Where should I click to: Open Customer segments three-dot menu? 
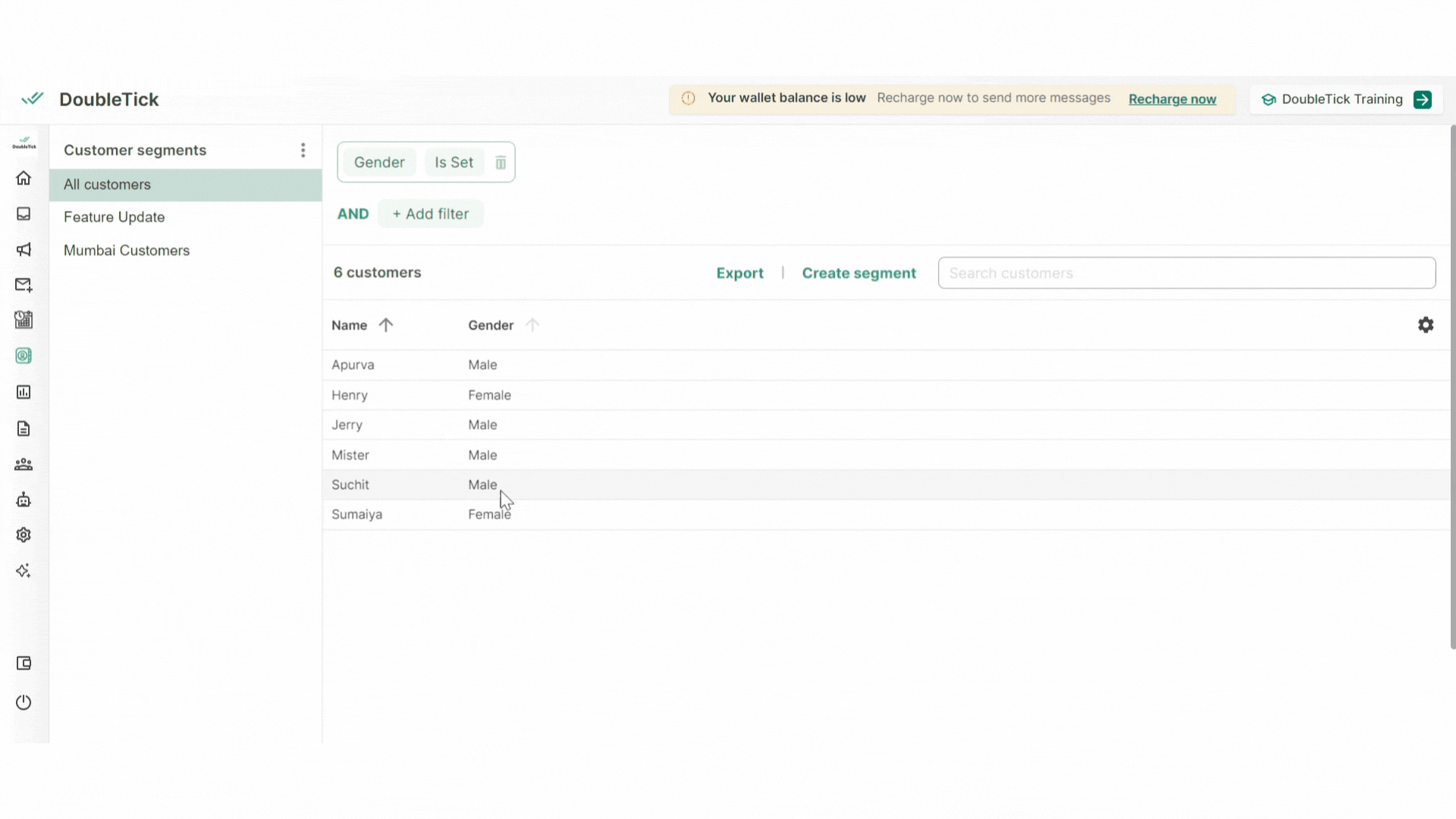pos(303,150)
